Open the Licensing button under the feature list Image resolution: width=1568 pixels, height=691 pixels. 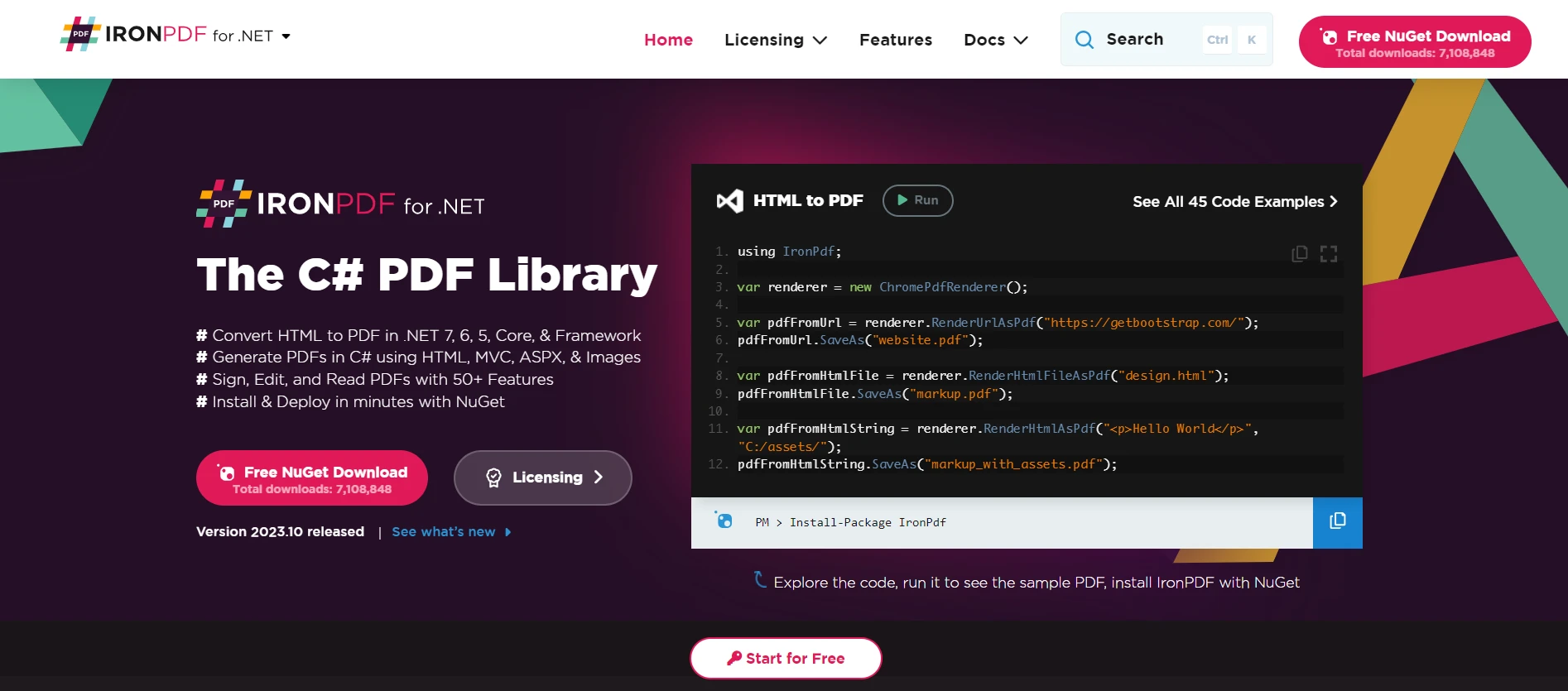(543, 477)
